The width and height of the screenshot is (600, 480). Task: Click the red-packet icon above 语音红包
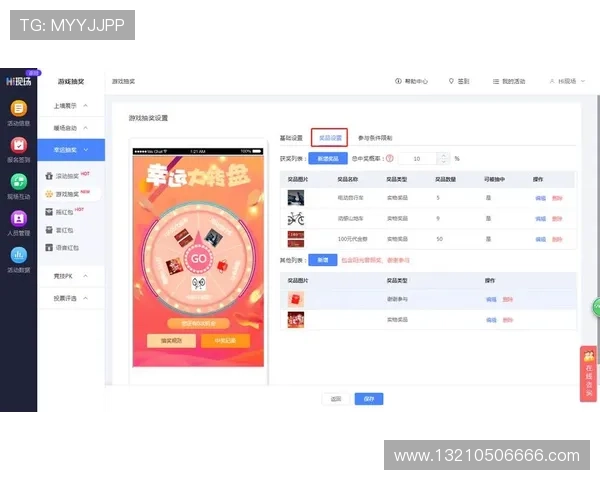pos(49,230)
